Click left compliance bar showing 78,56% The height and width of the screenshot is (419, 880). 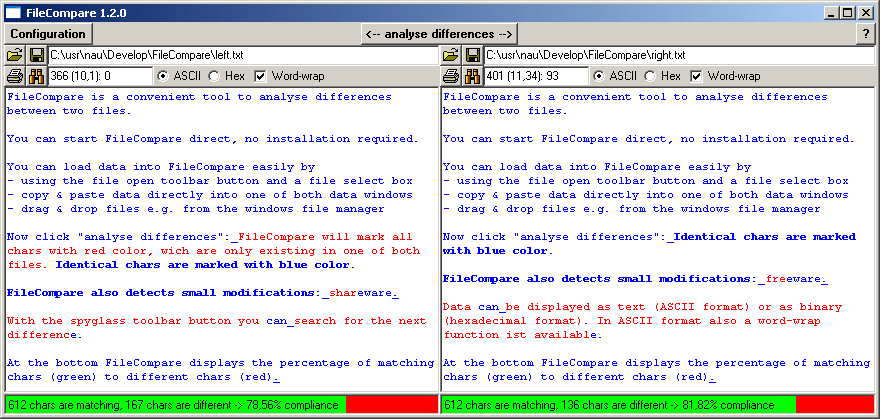tap(222, 405)
